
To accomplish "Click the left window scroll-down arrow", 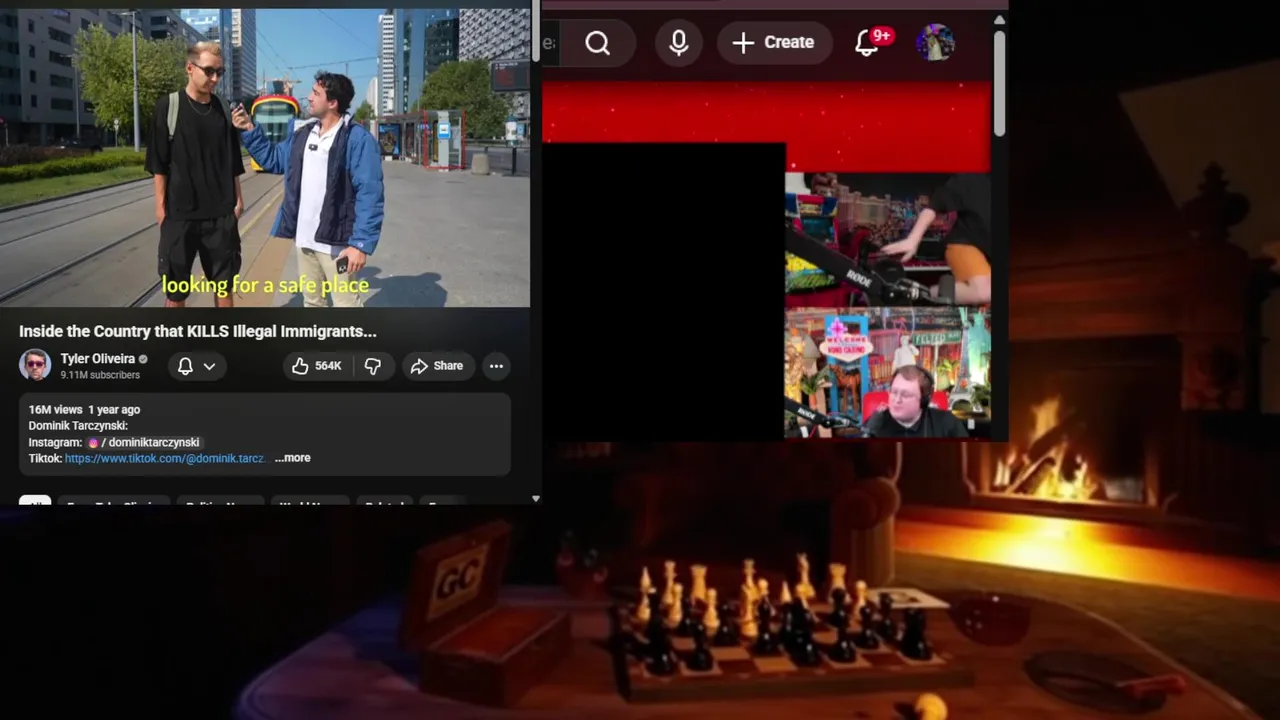I will pyautogui.click(x=536, y=498).
